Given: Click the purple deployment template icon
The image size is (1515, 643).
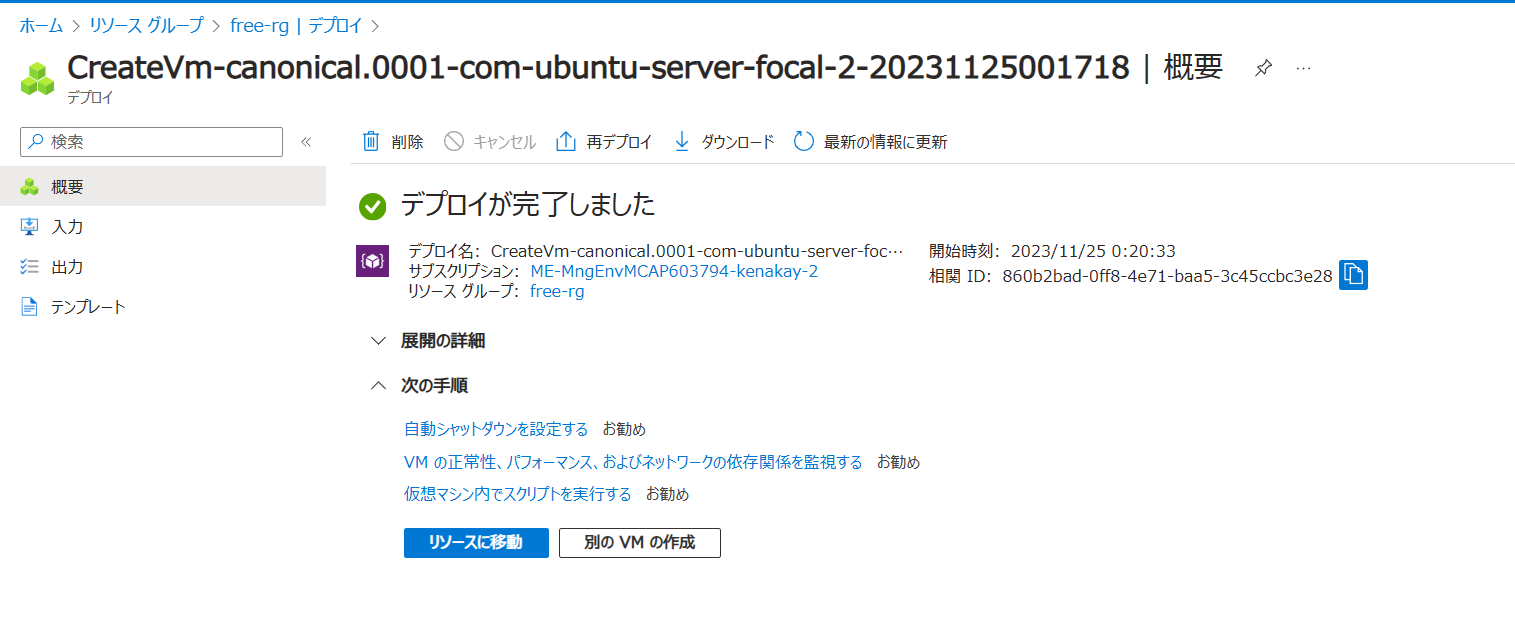Looking at the screenshot, I should 373,260.
